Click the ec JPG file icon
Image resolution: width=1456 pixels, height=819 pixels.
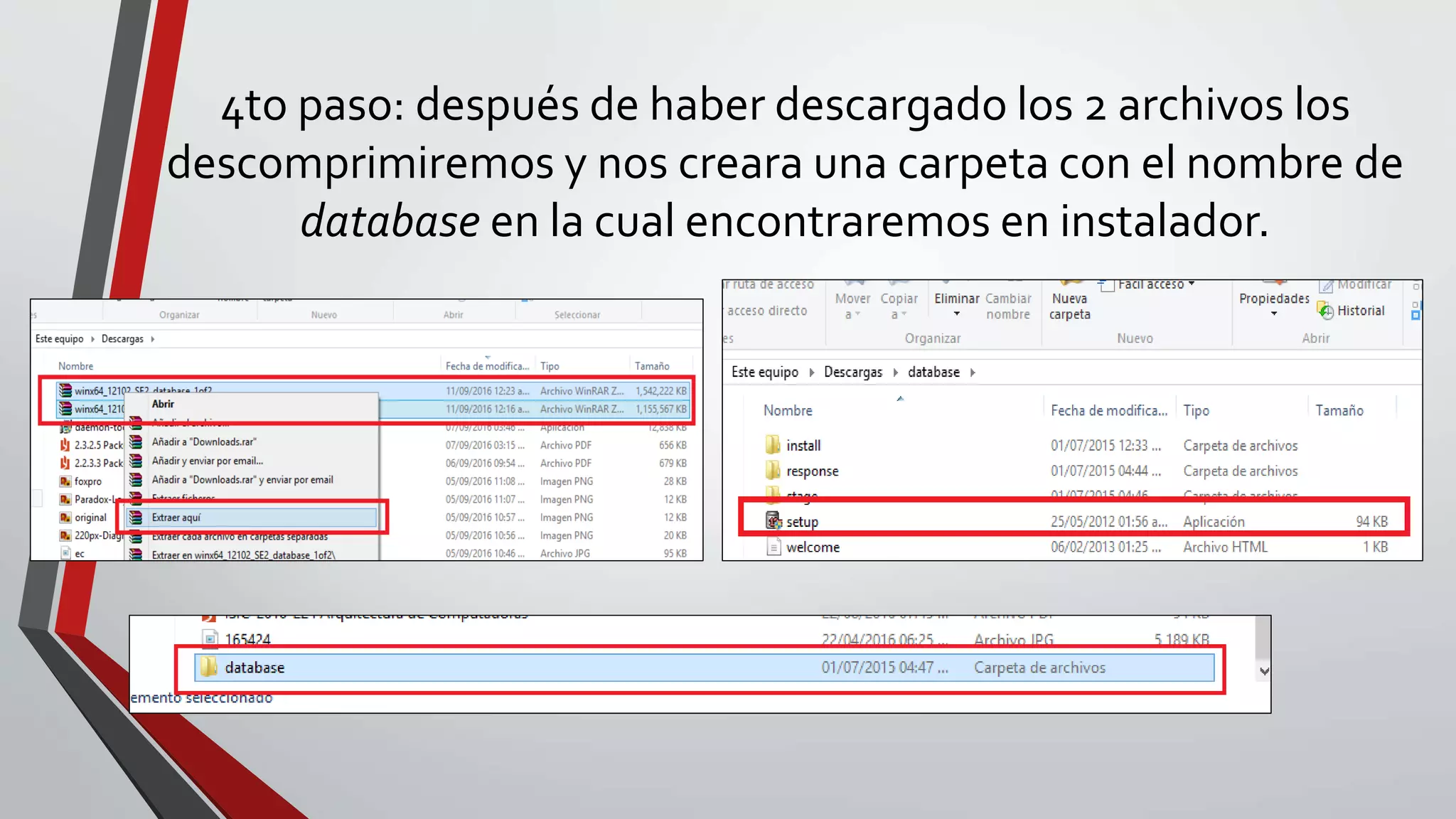(x=65, y=553)
